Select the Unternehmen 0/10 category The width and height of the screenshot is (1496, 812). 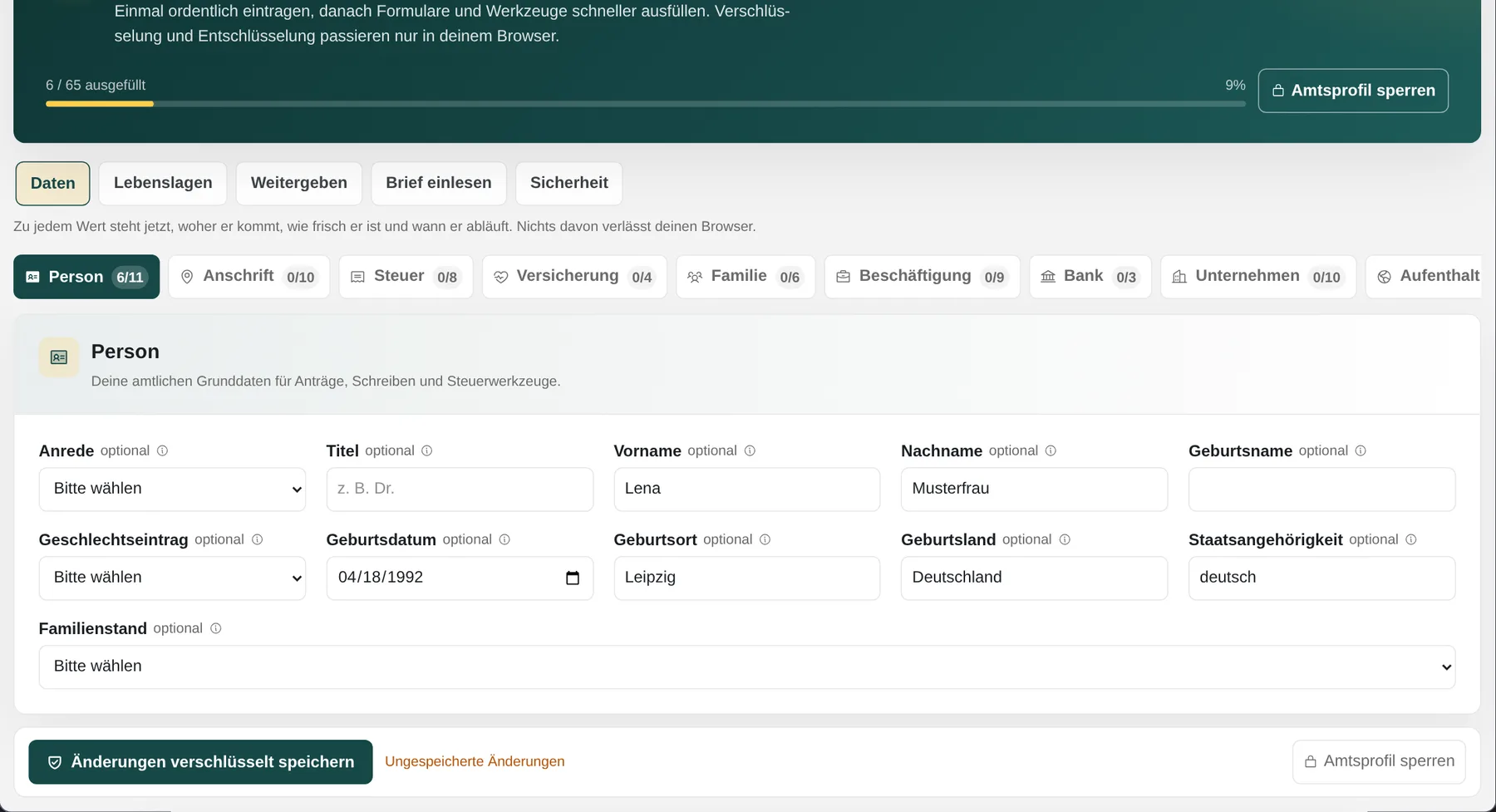(1258, 277)
